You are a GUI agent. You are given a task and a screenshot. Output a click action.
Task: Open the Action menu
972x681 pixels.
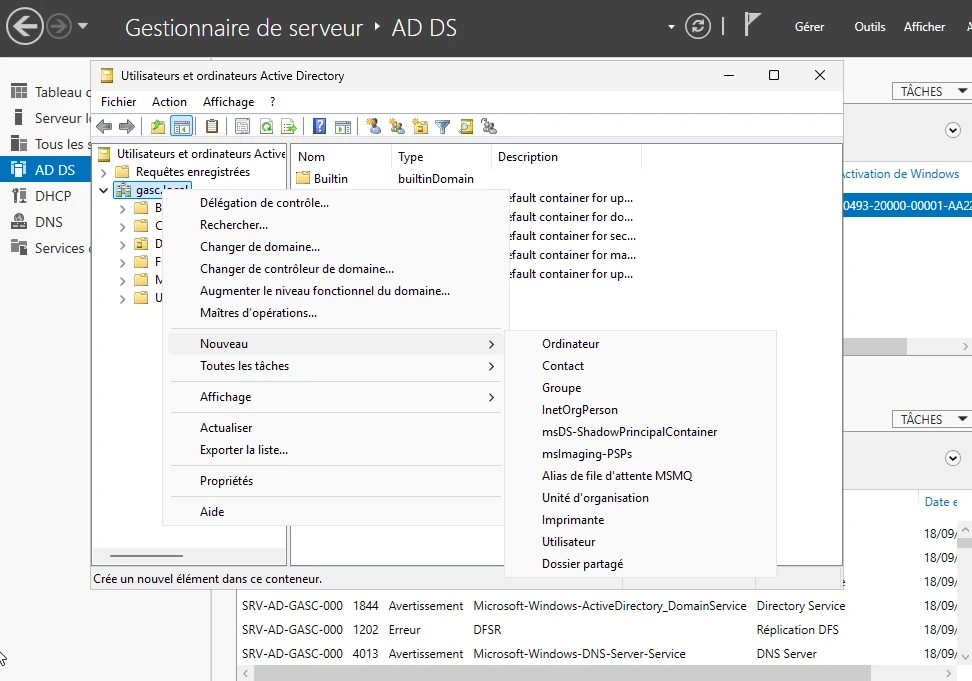169,102
